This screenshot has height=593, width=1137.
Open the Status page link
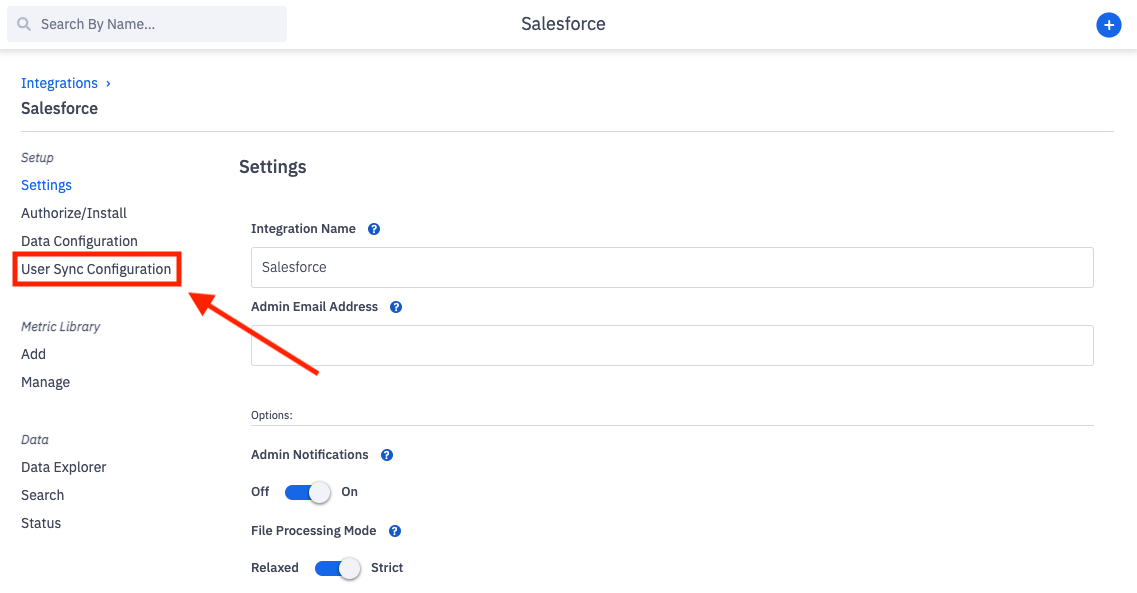(x=41, y=523)
